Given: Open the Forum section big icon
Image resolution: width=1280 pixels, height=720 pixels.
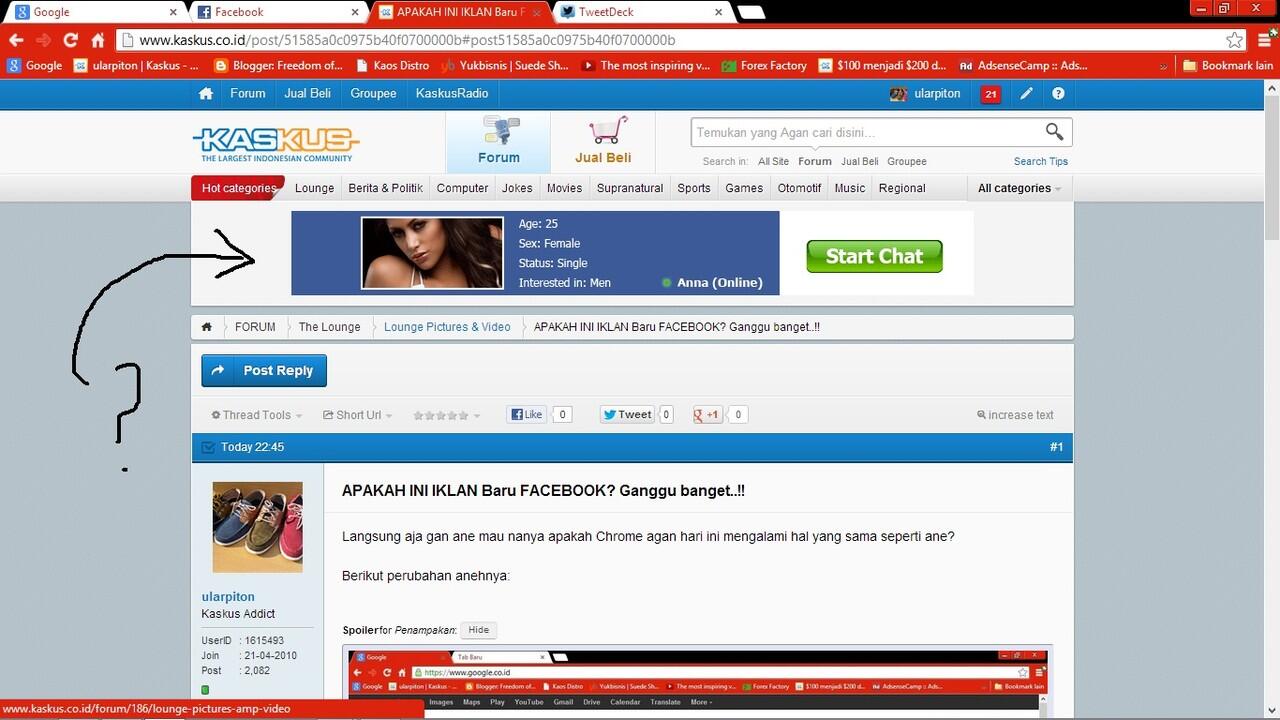Looking at the screenshot, I should tap(498, 141).
